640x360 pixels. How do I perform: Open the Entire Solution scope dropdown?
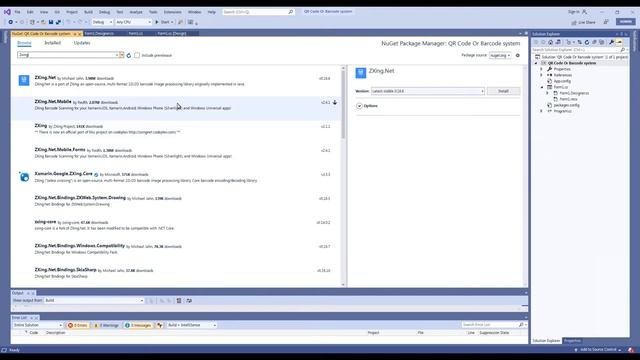38,325
